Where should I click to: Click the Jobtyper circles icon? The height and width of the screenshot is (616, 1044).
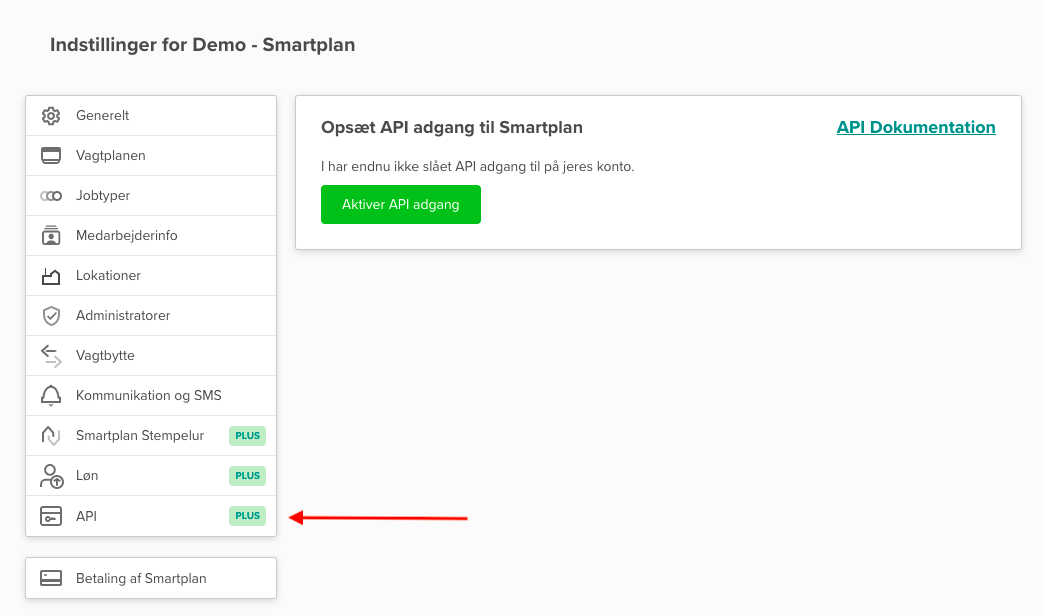(51, 196)
